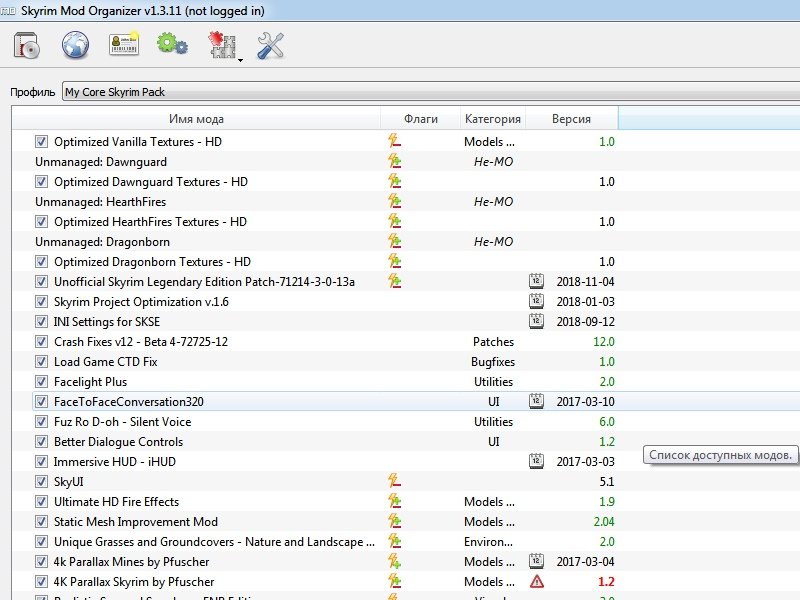Viewport: 800px width, 600px height.
Task: Click calendar icon next to 2018-11-04 version
Action: point(537,282)
